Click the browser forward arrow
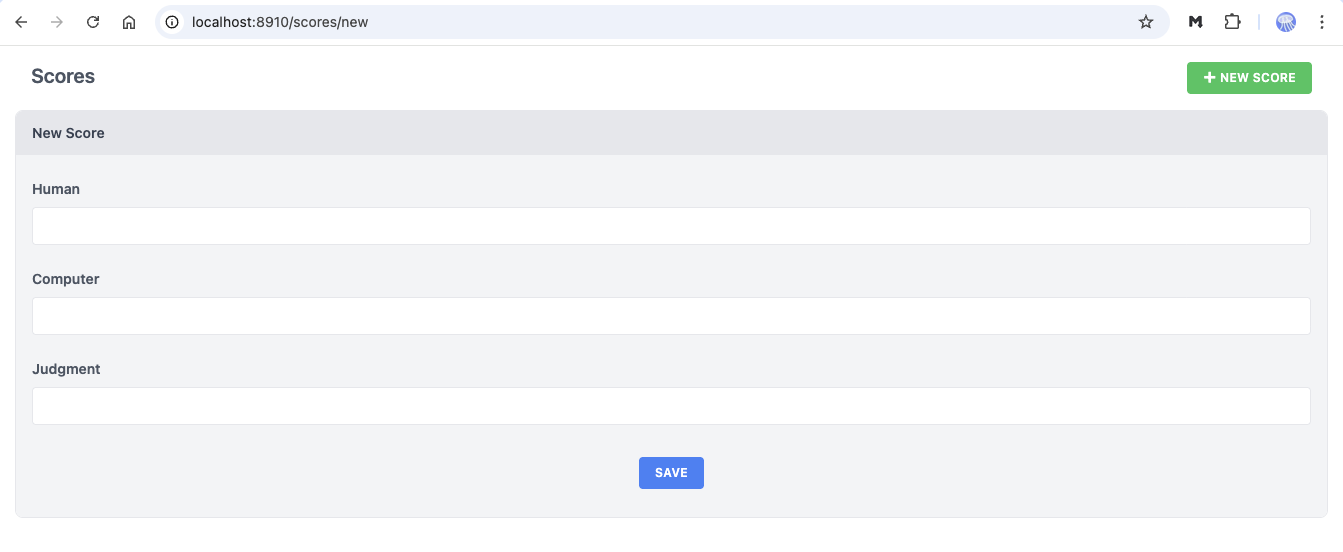 point(57,22)
